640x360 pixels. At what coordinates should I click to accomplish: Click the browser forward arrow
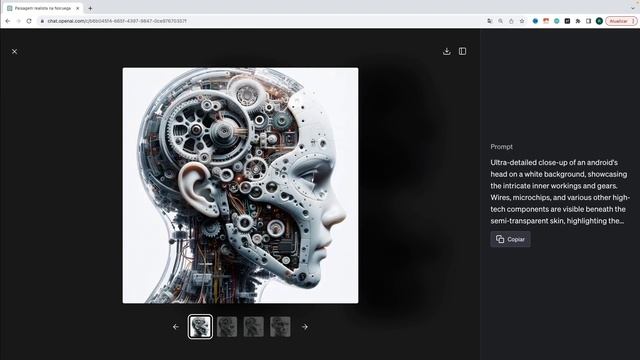(x=18, y=21)
